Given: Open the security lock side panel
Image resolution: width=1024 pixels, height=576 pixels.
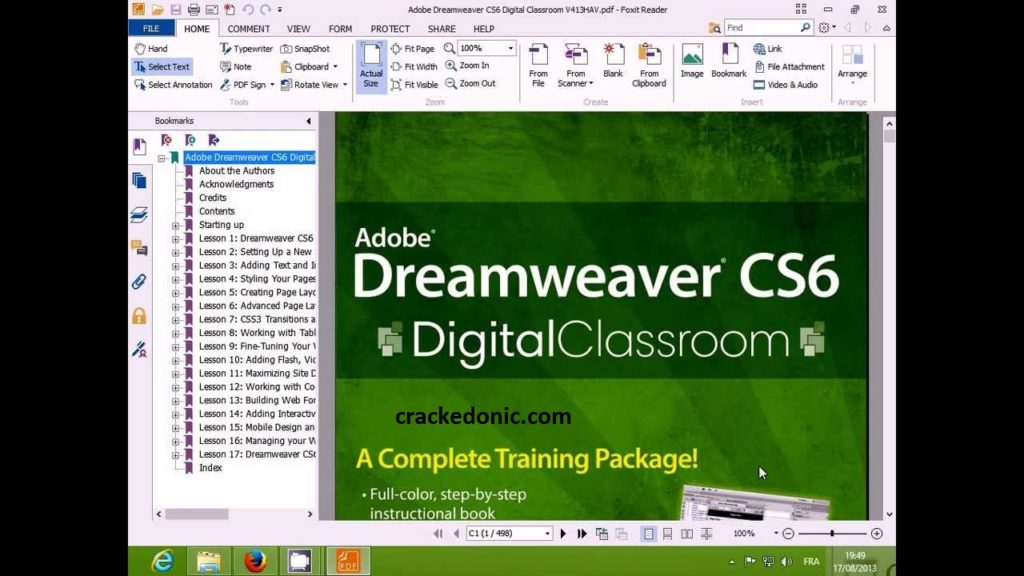Looking at the screenshot, I should pos(139,316).
